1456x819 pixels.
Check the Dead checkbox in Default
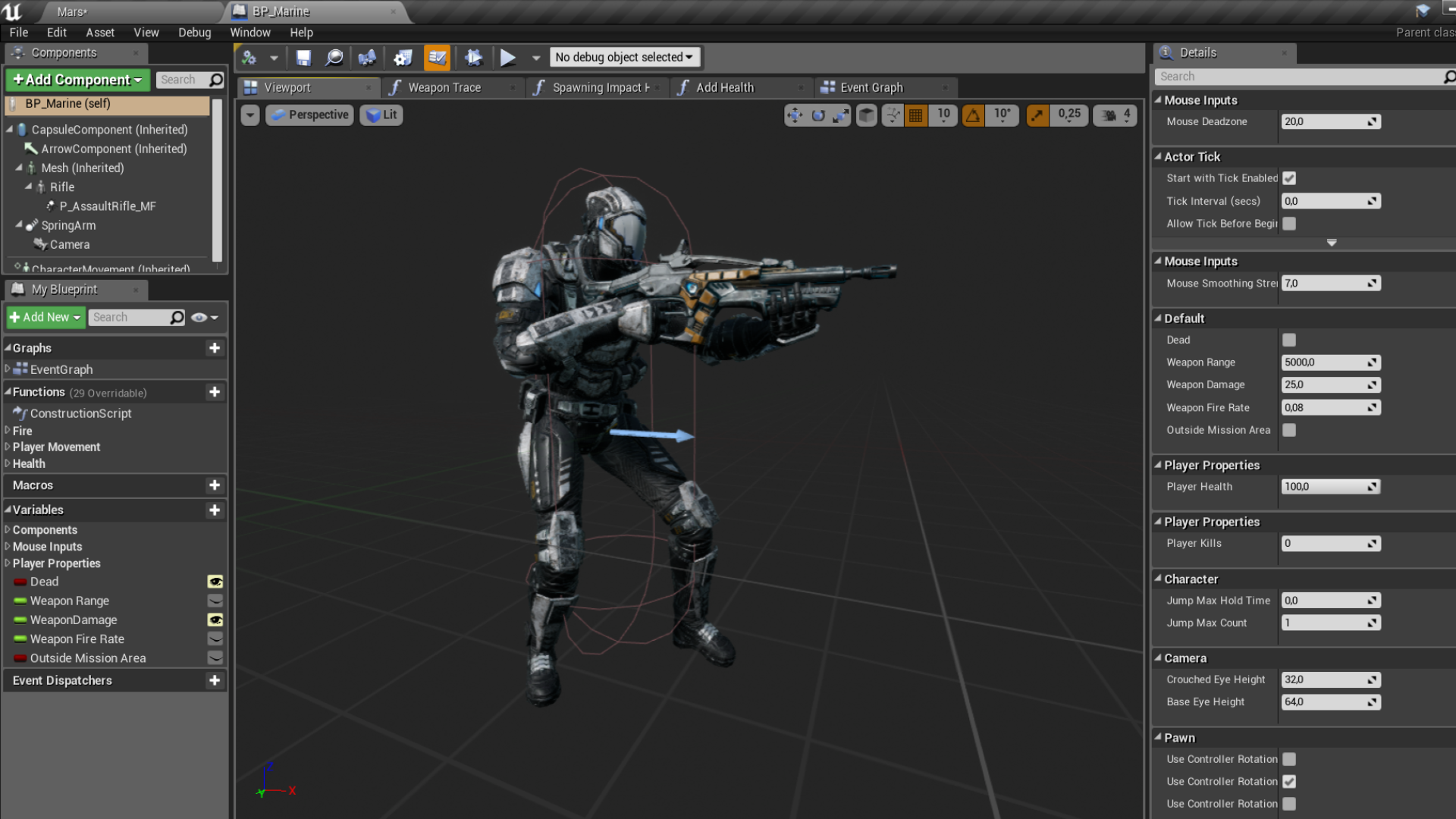coord(1289,340)
